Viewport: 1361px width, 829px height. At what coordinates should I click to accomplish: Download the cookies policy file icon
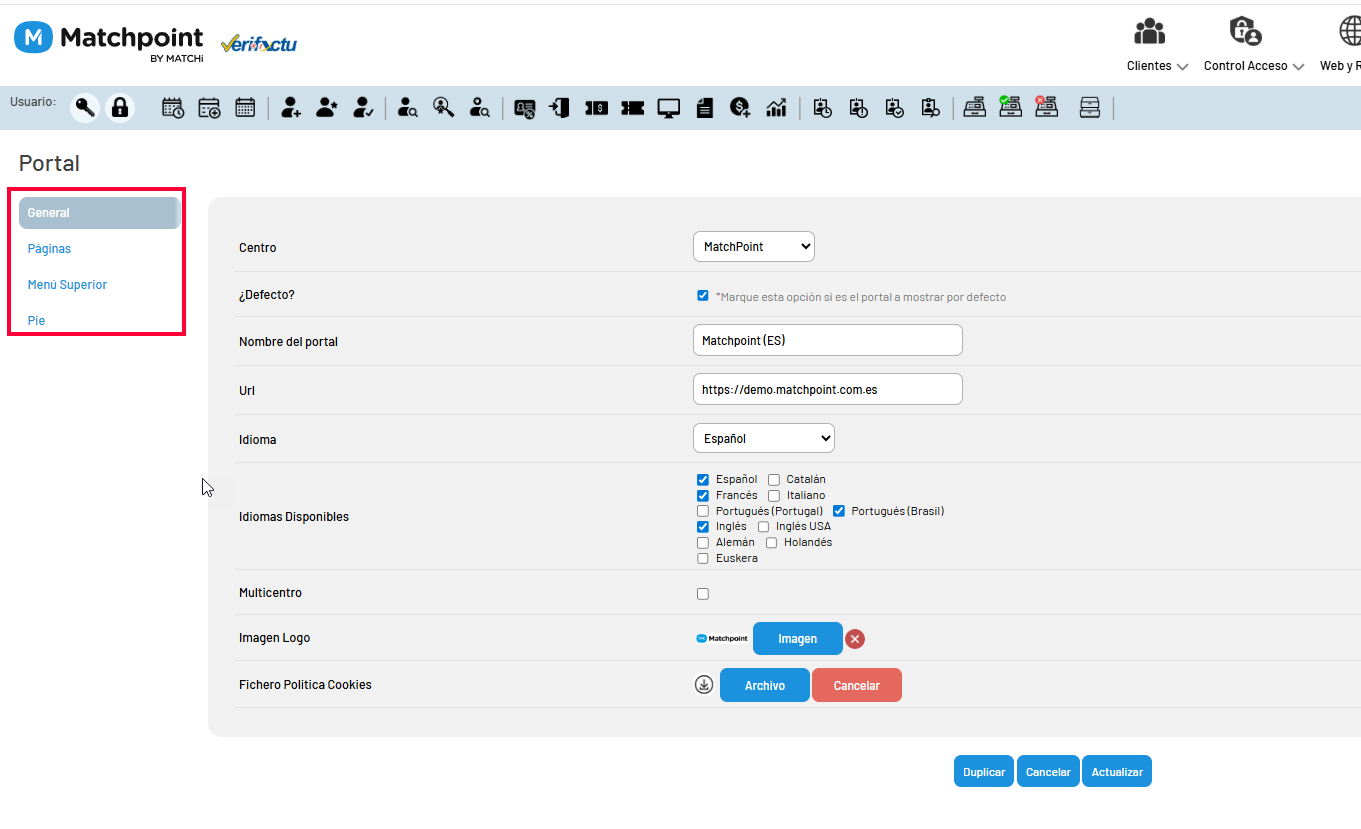click(x=704, y=685)
